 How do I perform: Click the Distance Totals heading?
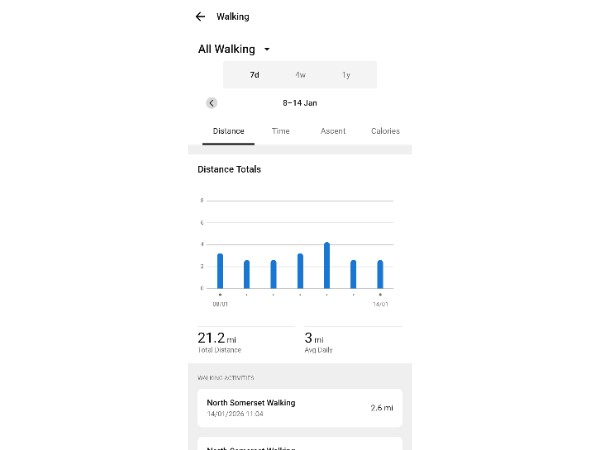(229, 170)
